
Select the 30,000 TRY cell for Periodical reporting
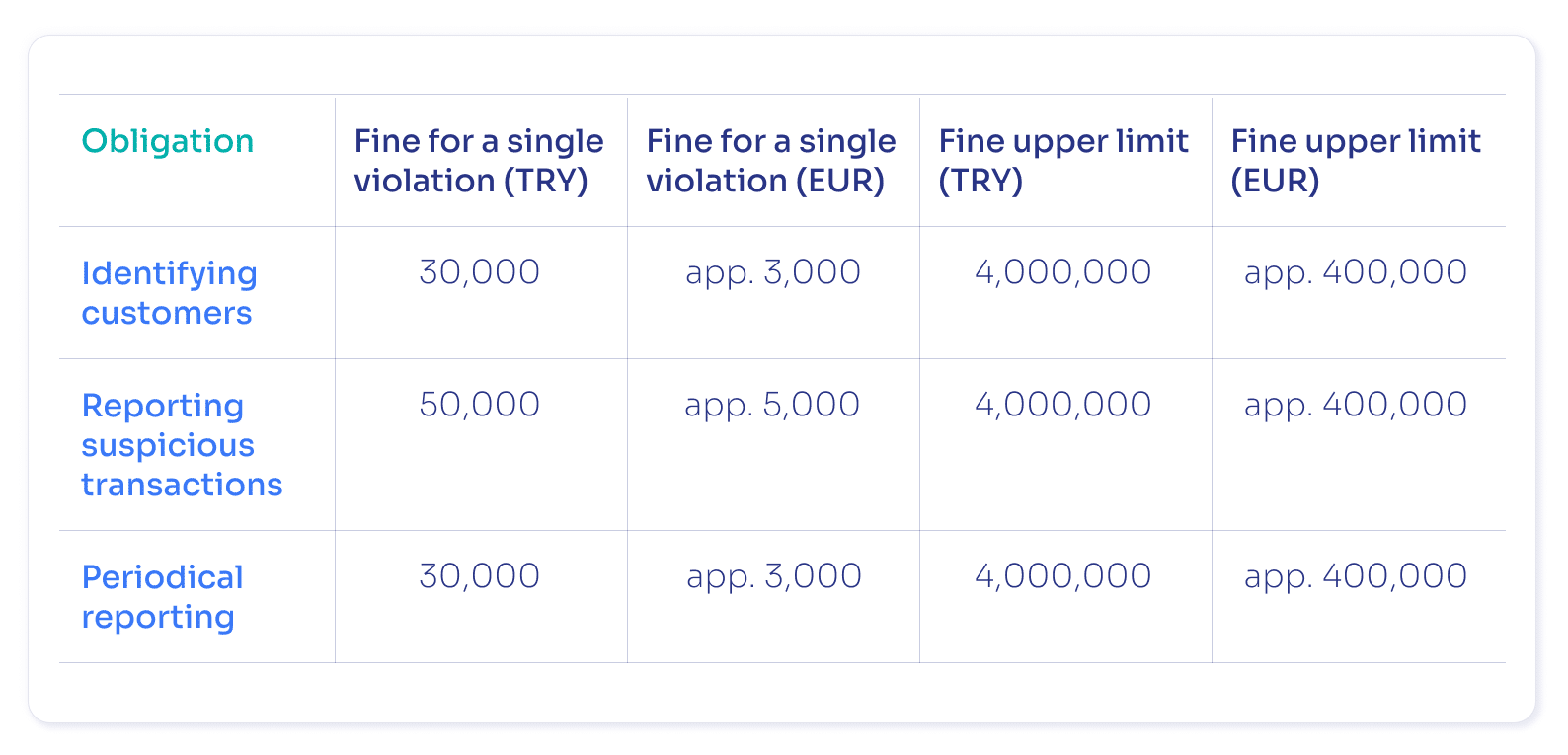480,576
